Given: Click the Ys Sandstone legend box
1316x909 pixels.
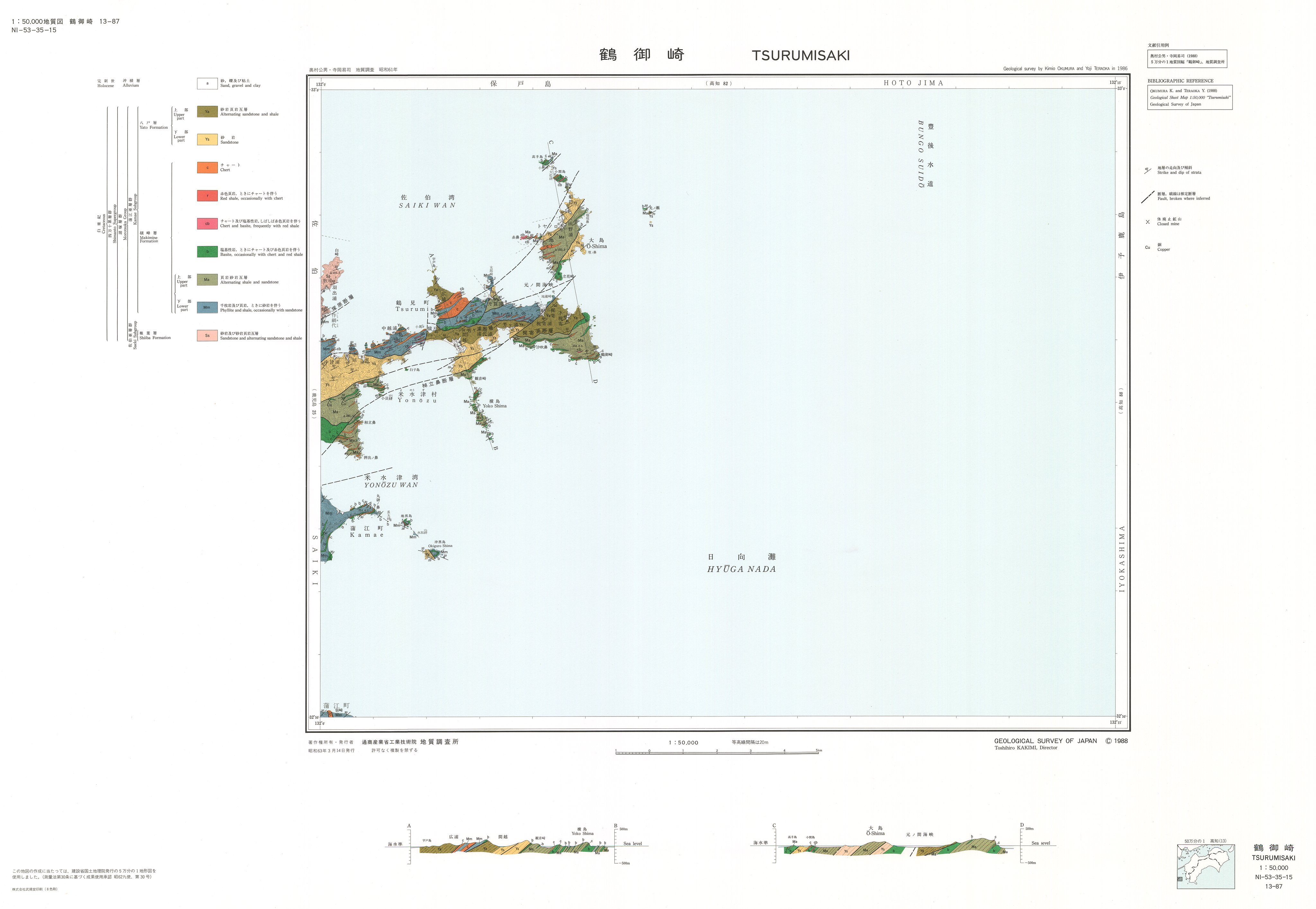Looking at the screenshot, I should click(x=207, y=139).
